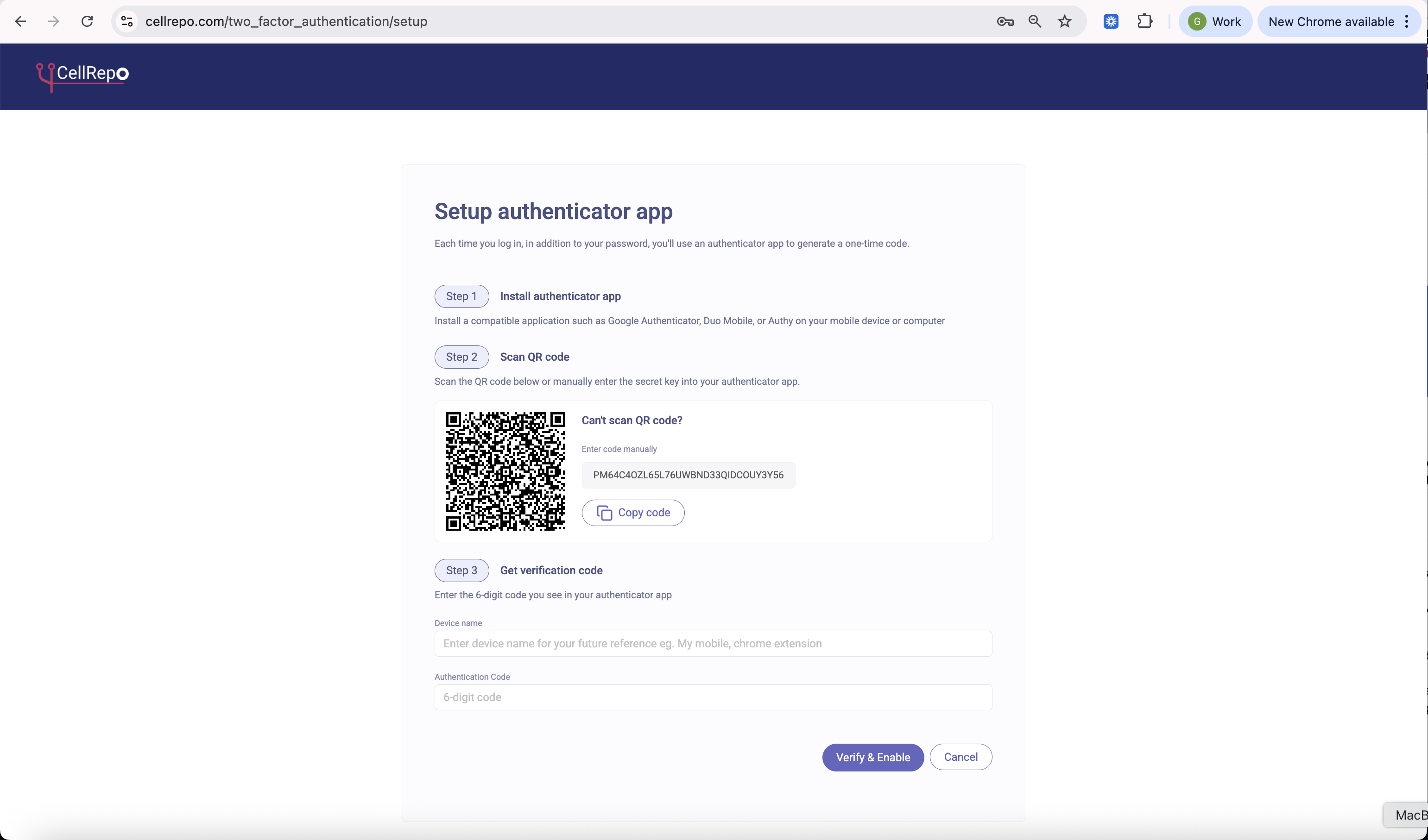Click the forward navigation arrow
1428x840 pixels.
coord(53,21)
